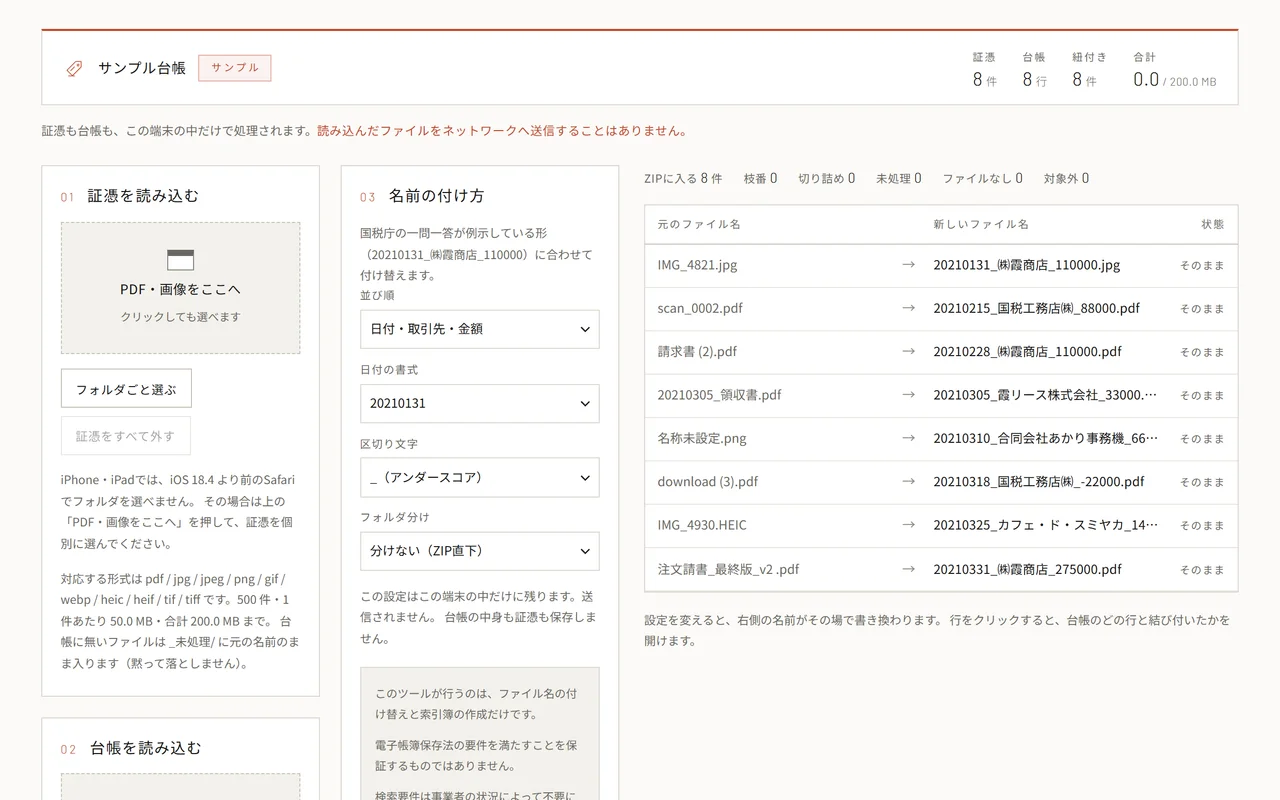Image resolution: width=1280 pixels, height=800 pixels.
Task: Click the arrow icon in the IMG_4821.jpg row
Action: point(908,265)
